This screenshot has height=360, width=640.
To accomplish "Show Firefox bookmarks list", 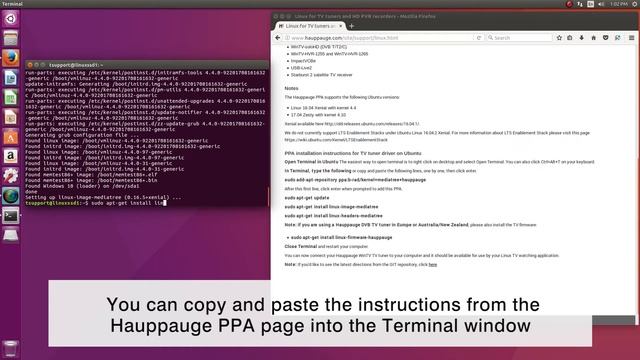I will [570, 38].
